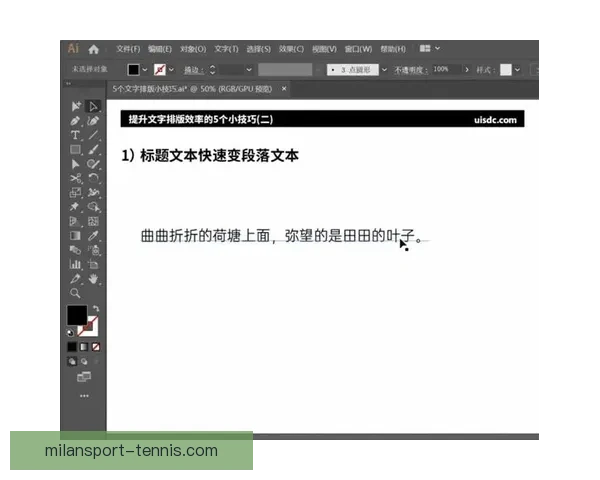Select the Mesh tool

93,221
